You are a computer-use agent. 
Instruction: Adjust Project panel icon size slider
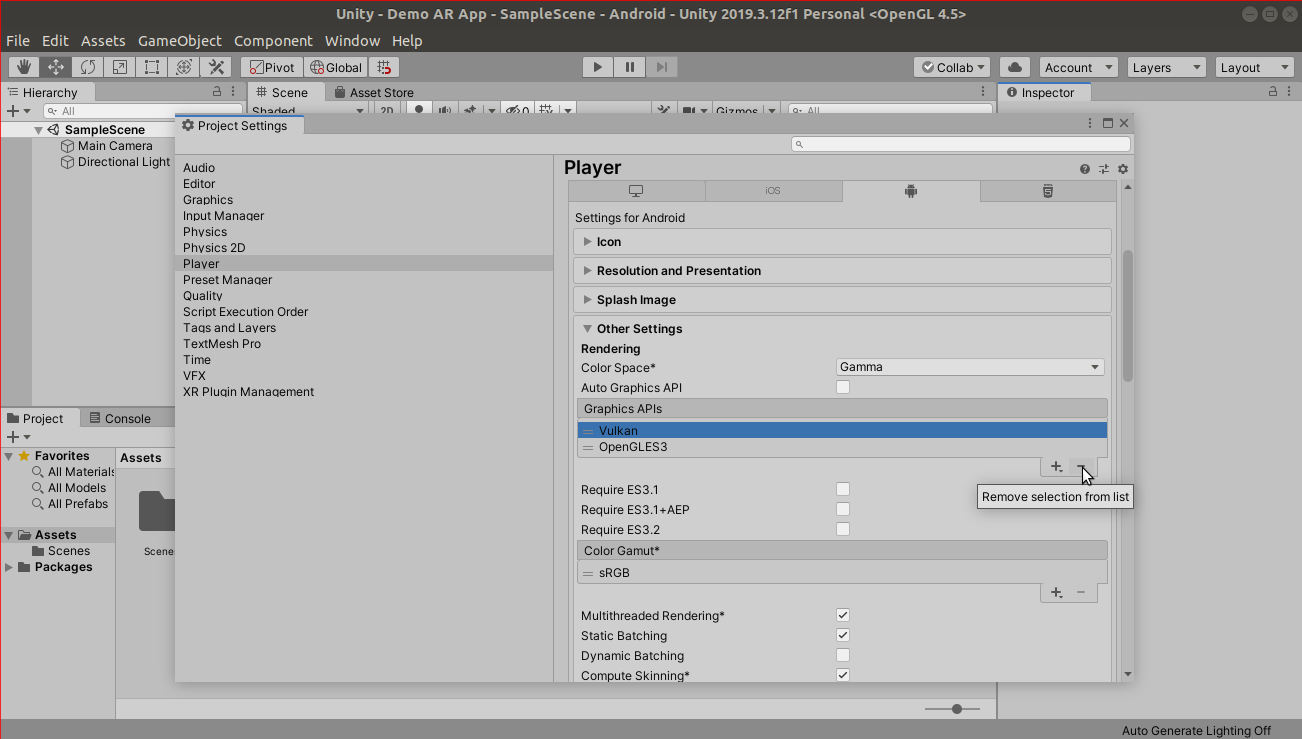tap(955, 709)
